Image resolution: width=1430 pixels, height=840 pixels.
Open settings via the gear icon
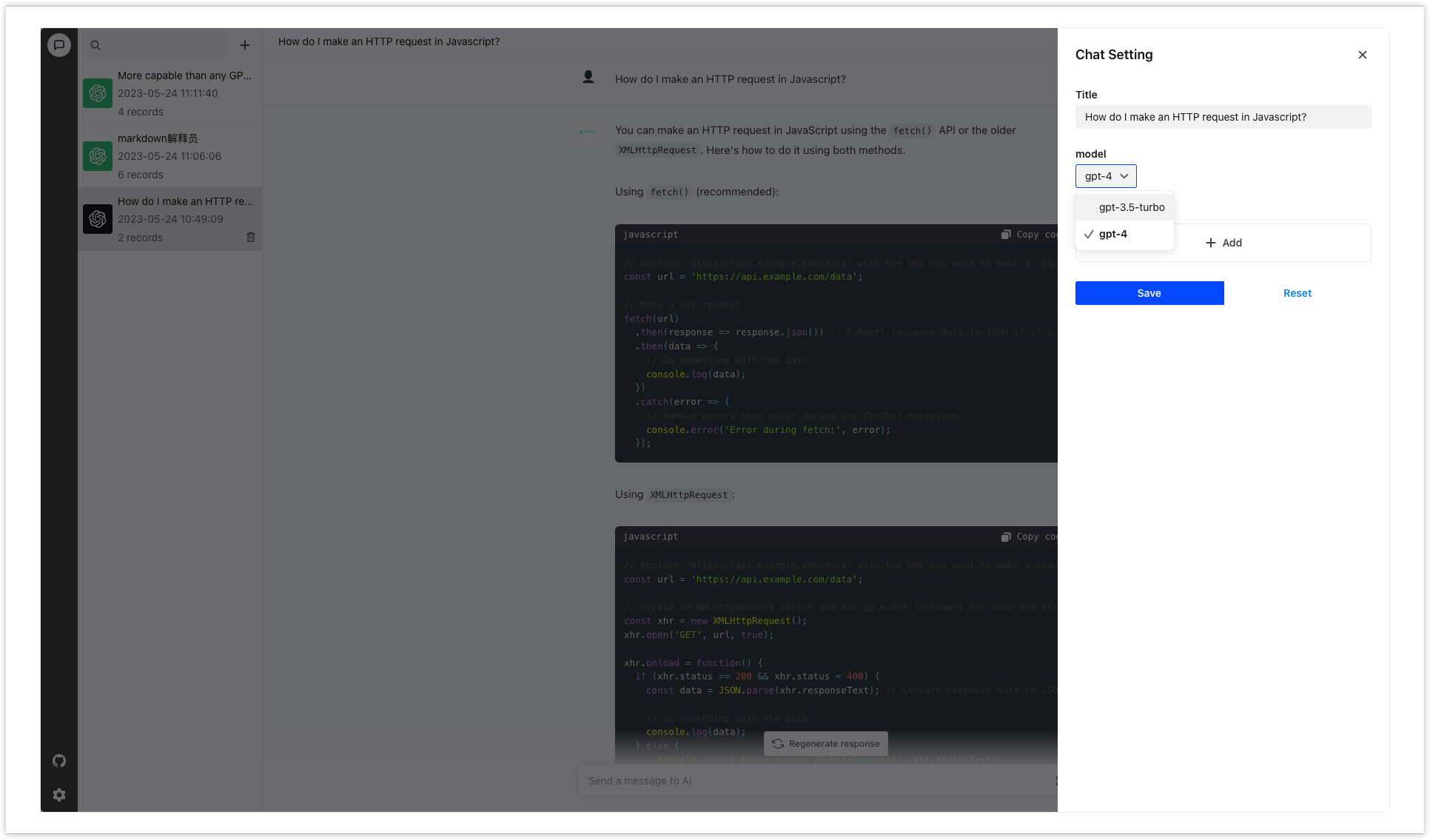[59, 795]
